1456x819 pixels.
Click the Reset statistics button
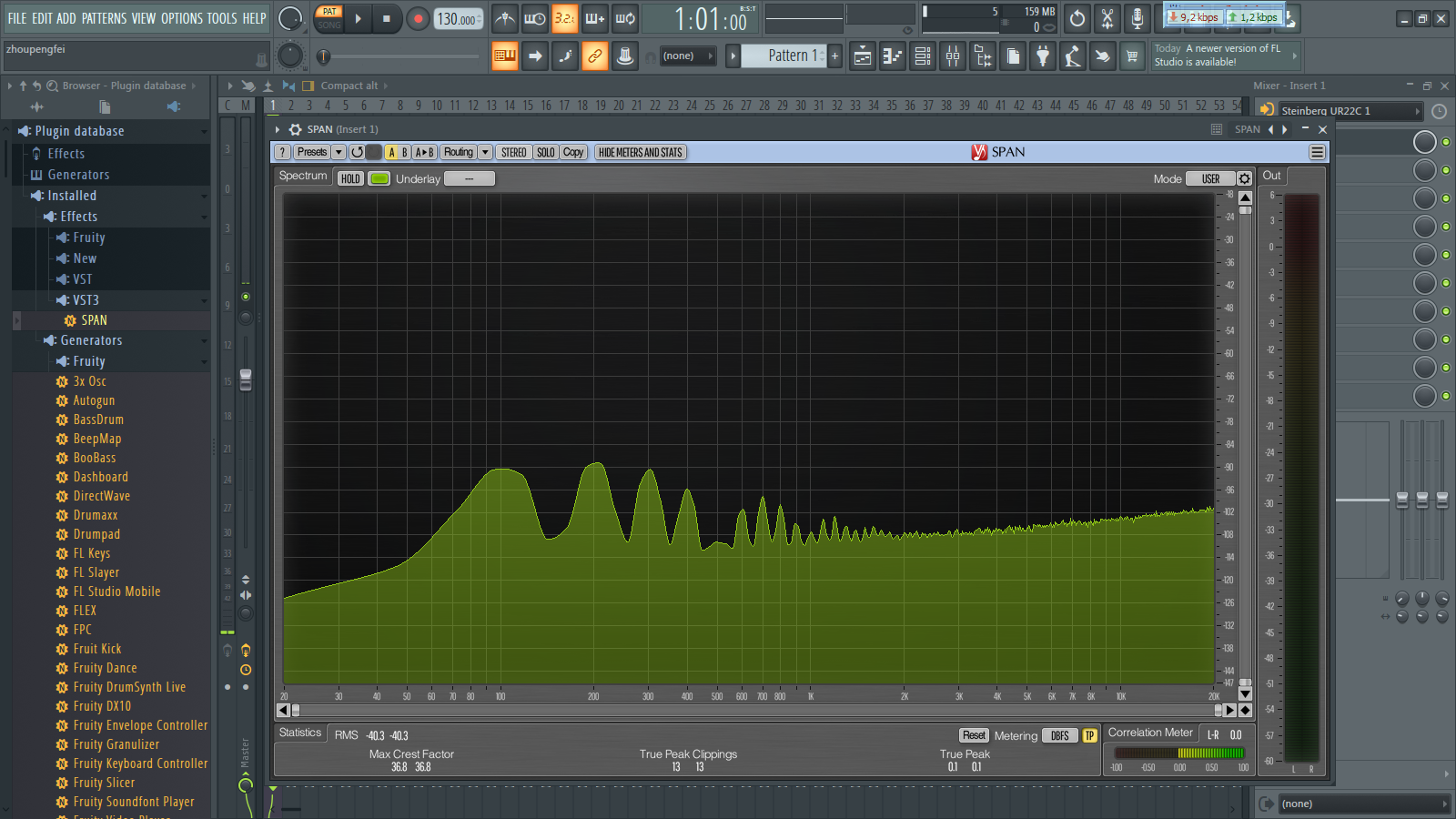[x=975, y=735]
